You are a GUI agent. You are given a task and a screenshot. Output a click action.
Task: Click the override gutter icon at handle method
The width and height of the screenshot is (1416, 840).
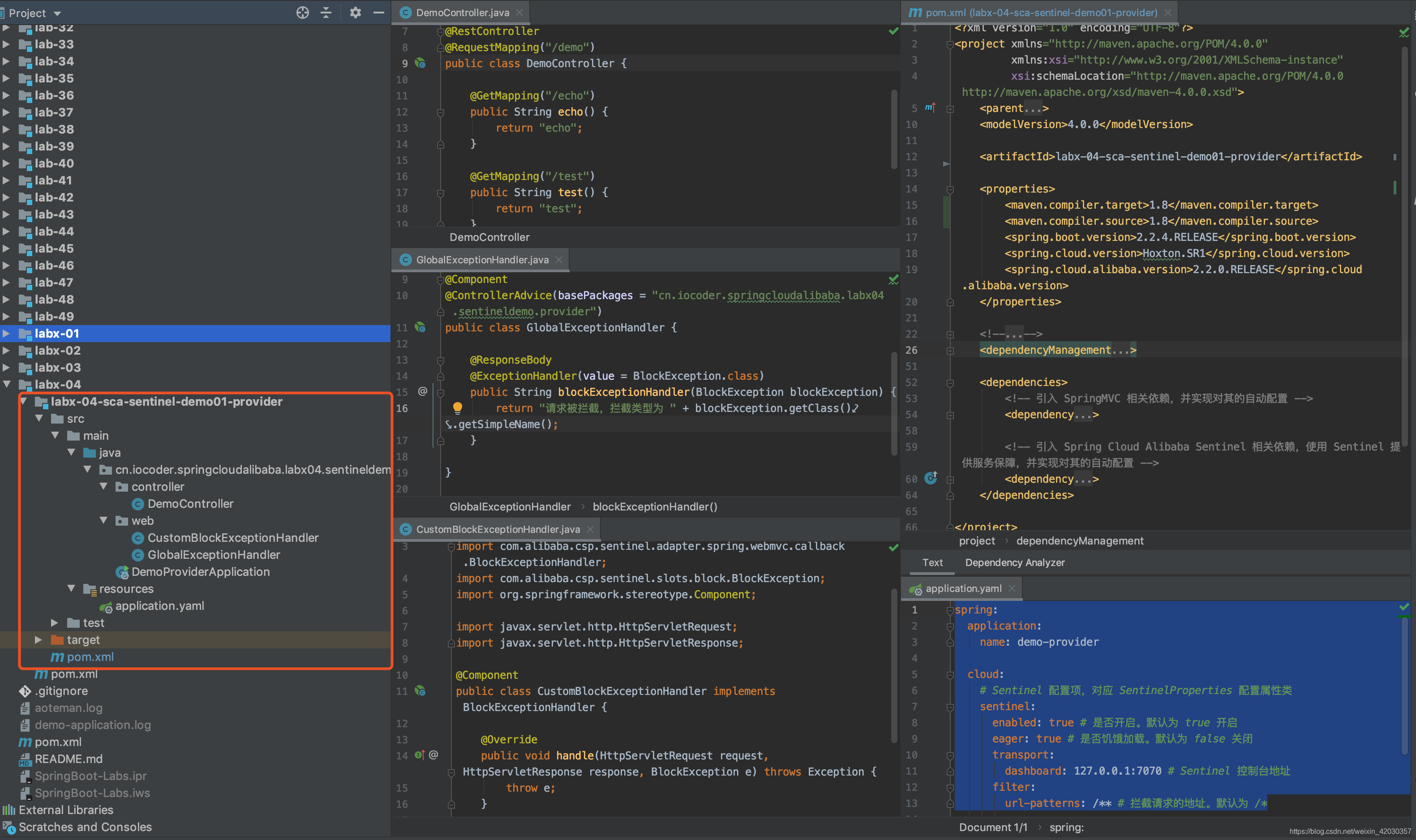[419, 755]
